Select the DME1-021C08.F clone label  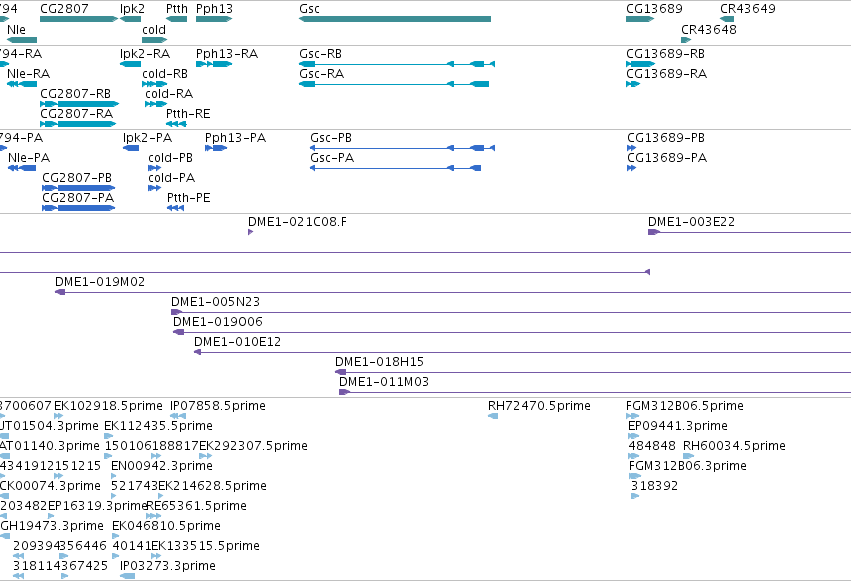click(x=297, y=222)
